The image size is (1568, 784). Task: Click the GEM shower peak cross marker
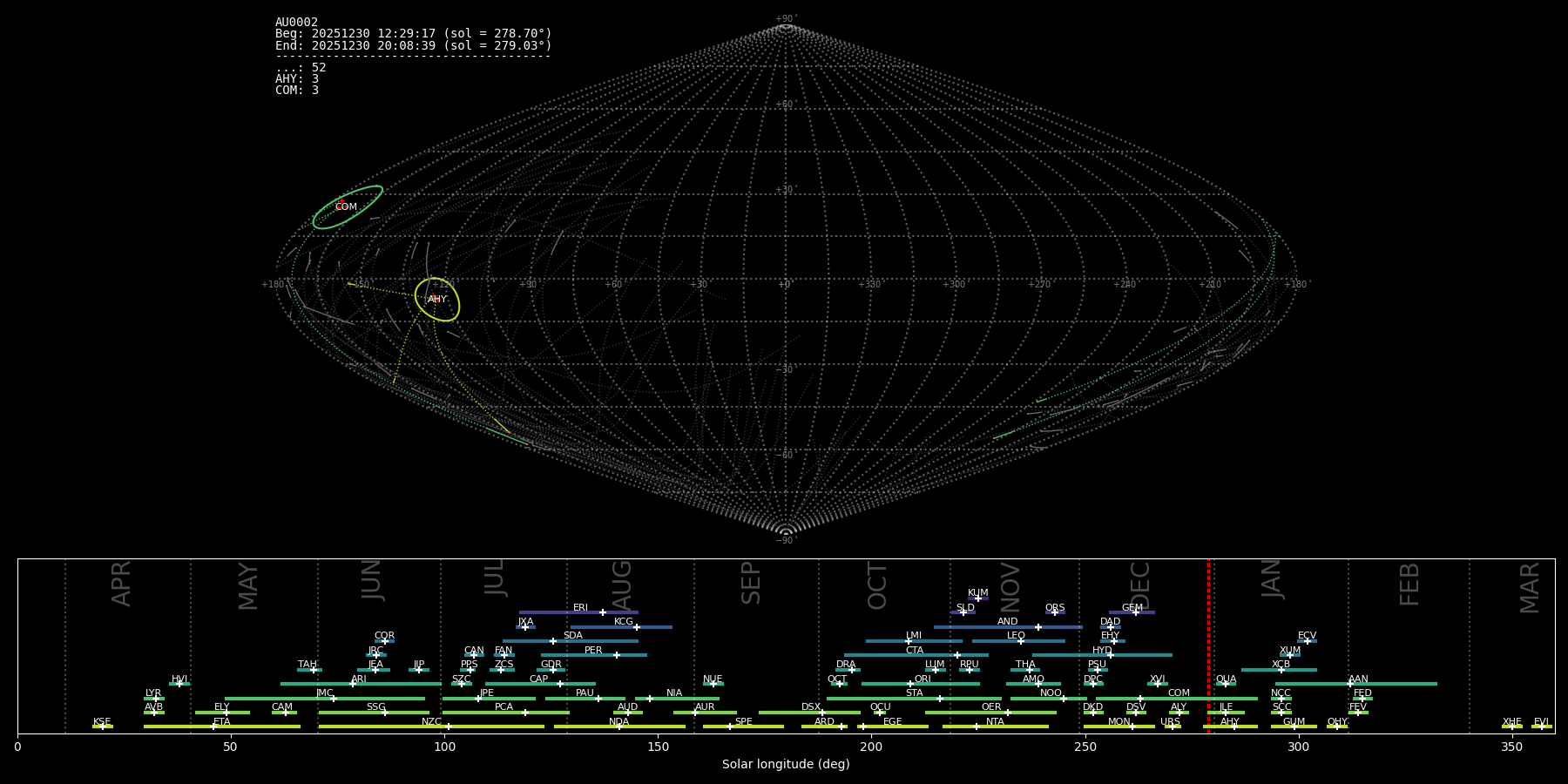[x=1135, y=612]
